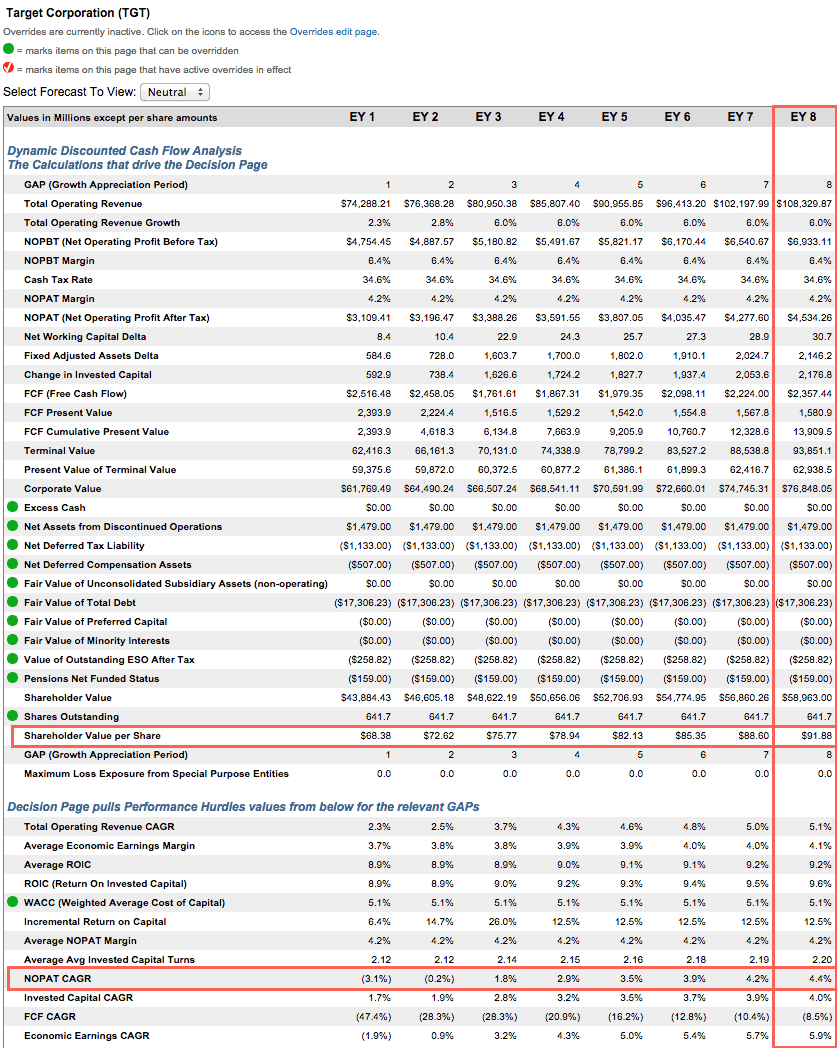Select EY 3 Incremental Return on Capital 26.0%
The width and height of the screenshot is (837, 1048).
[502, 921]
